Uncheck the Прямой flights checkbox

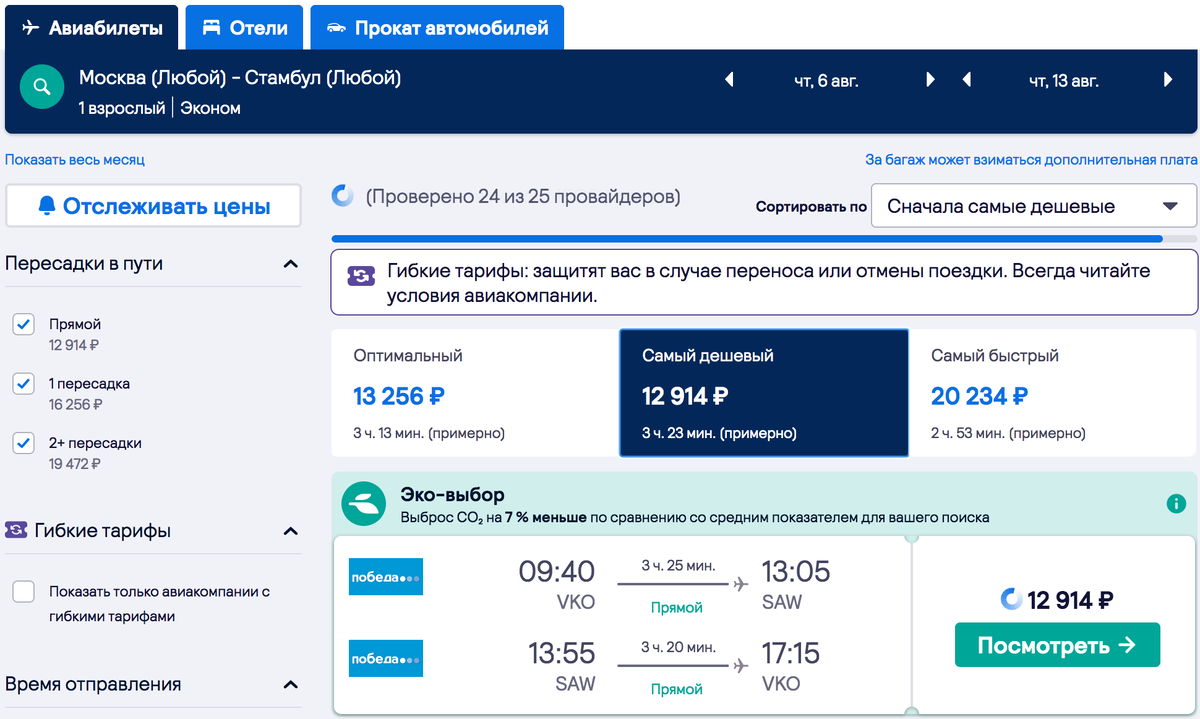(x=23, y=323)
